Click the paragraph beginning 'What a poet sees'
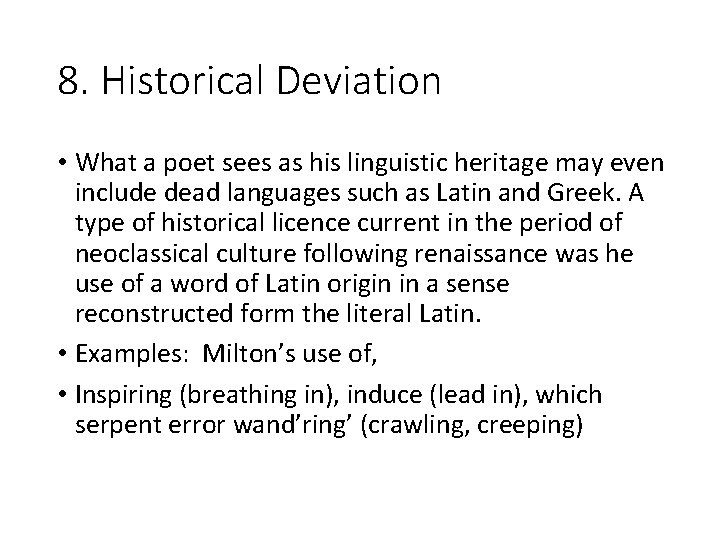This screenshot has width=720, height=540. tap(370, 238)
